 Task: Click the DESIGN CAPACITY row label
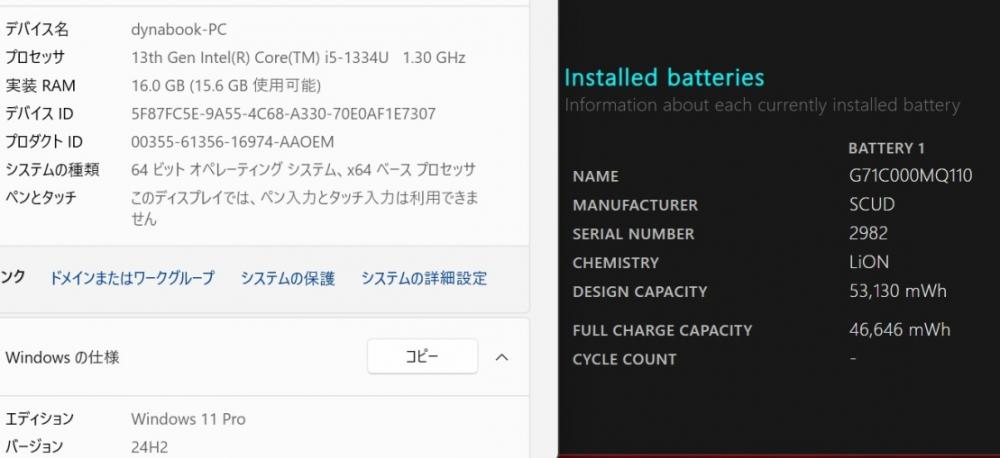coord(640,292)
